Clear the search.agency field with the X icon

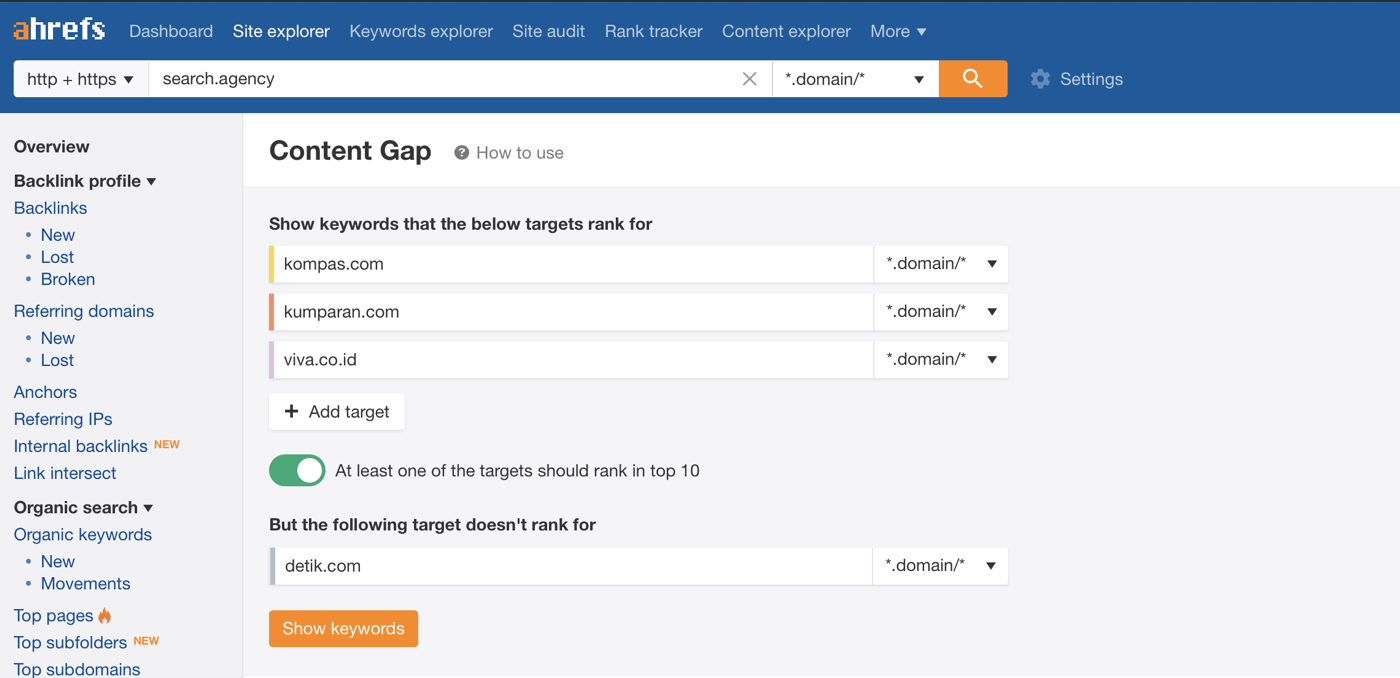click(x=749, y=79)
